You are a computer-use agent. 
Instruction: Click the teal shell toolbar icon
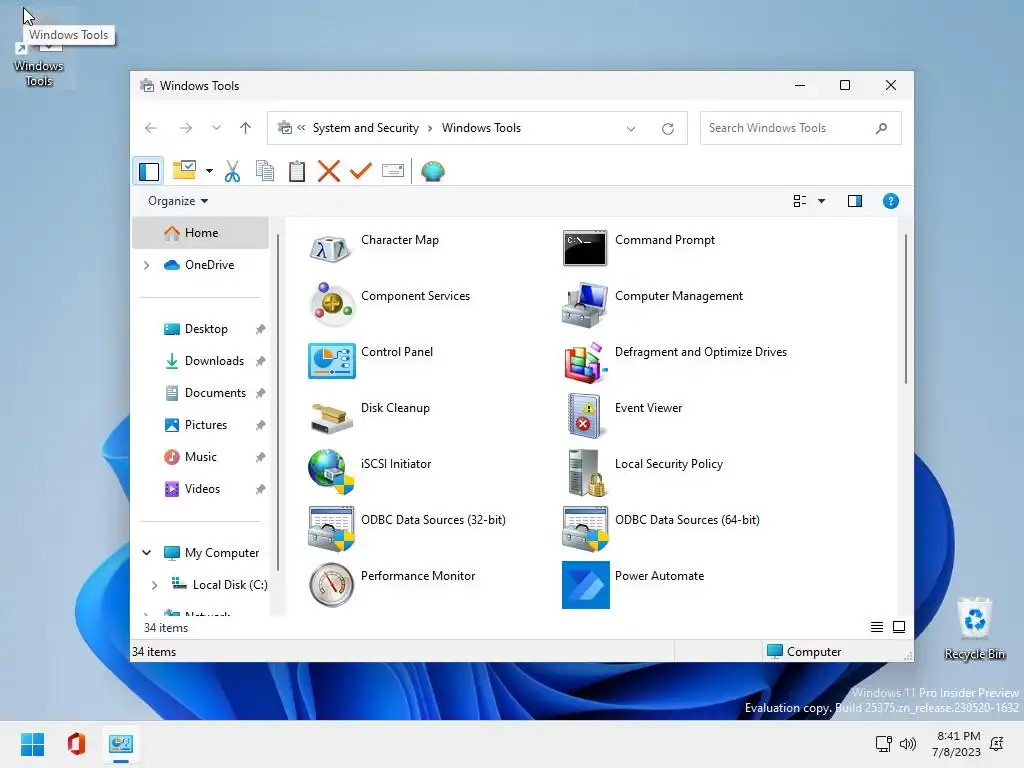(432, 171)
